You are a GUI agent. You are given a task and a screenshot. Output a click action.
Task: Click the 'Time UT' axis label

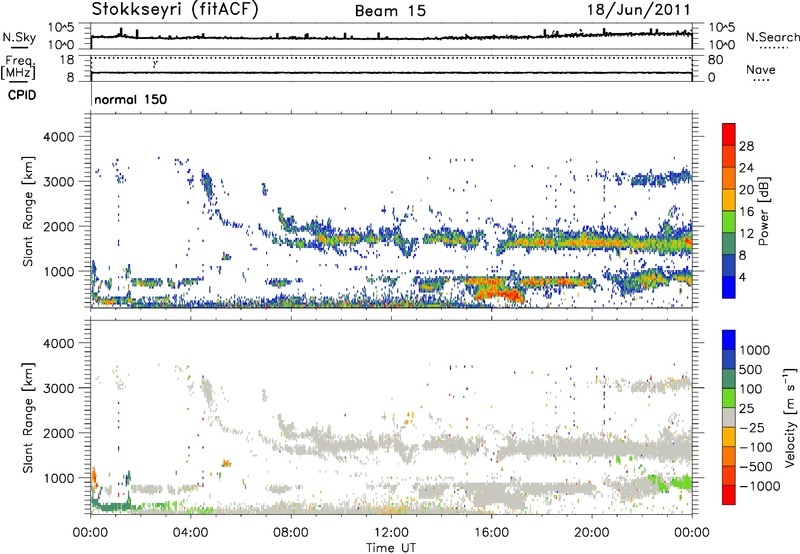pyautogui.click(x=391, y=548)
